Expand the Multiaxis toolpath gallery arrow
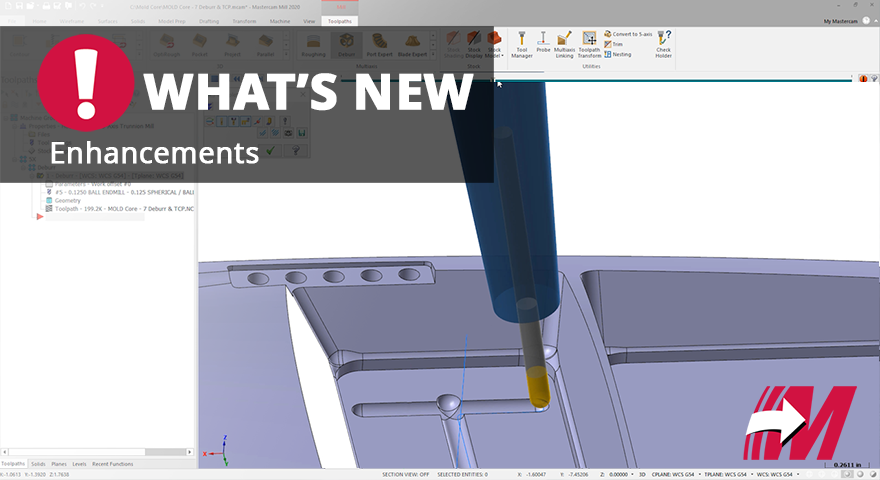880x480 pixels. click(433, 54)
